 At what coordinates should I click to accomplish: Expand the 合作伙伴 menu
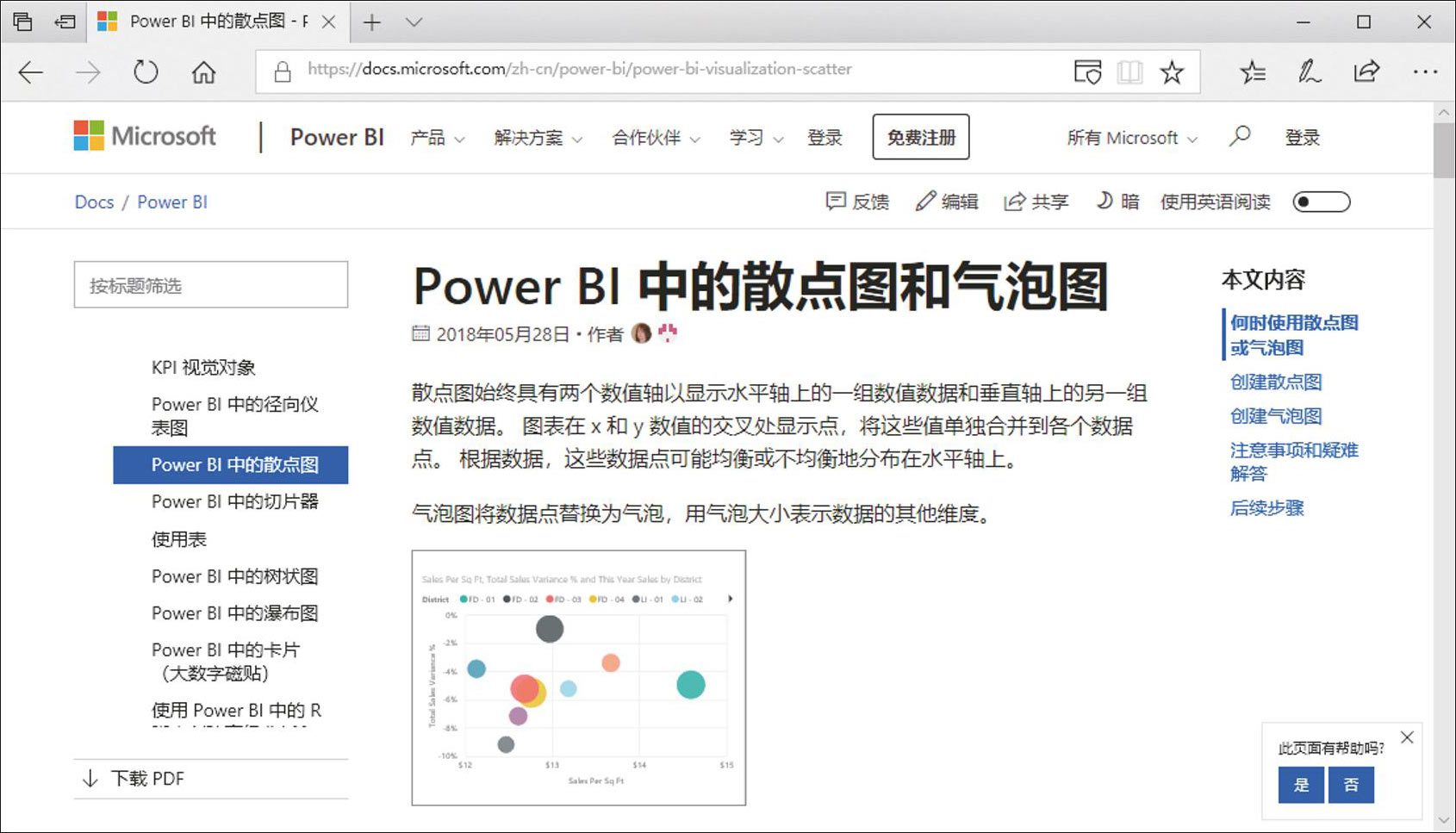656,138
